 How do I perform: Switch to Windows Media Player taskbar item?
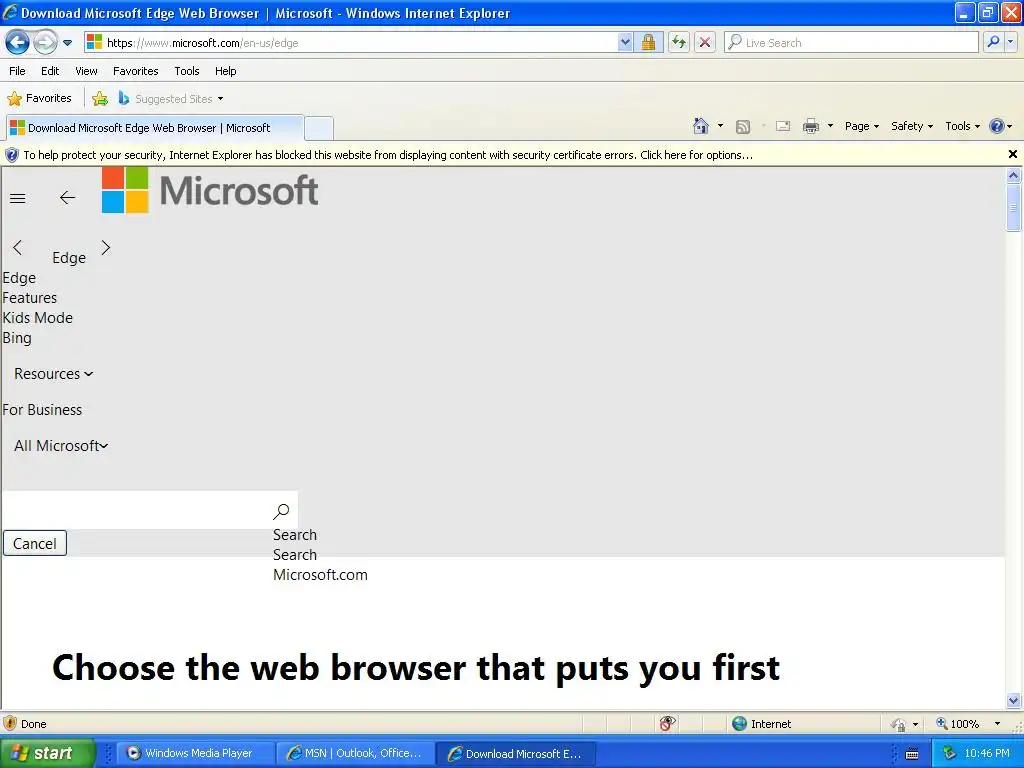(x=197, y=753)
